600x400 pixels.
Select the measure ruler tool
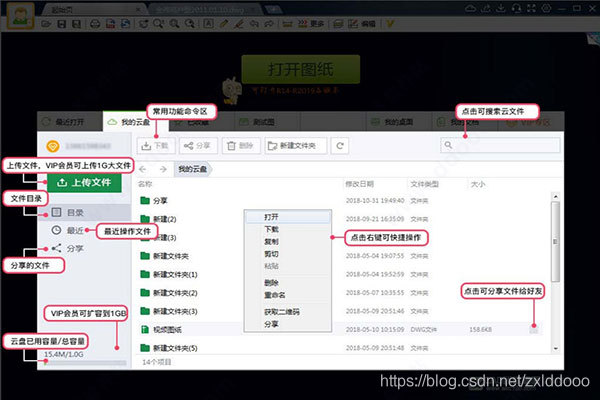click(x=287, y=24)
